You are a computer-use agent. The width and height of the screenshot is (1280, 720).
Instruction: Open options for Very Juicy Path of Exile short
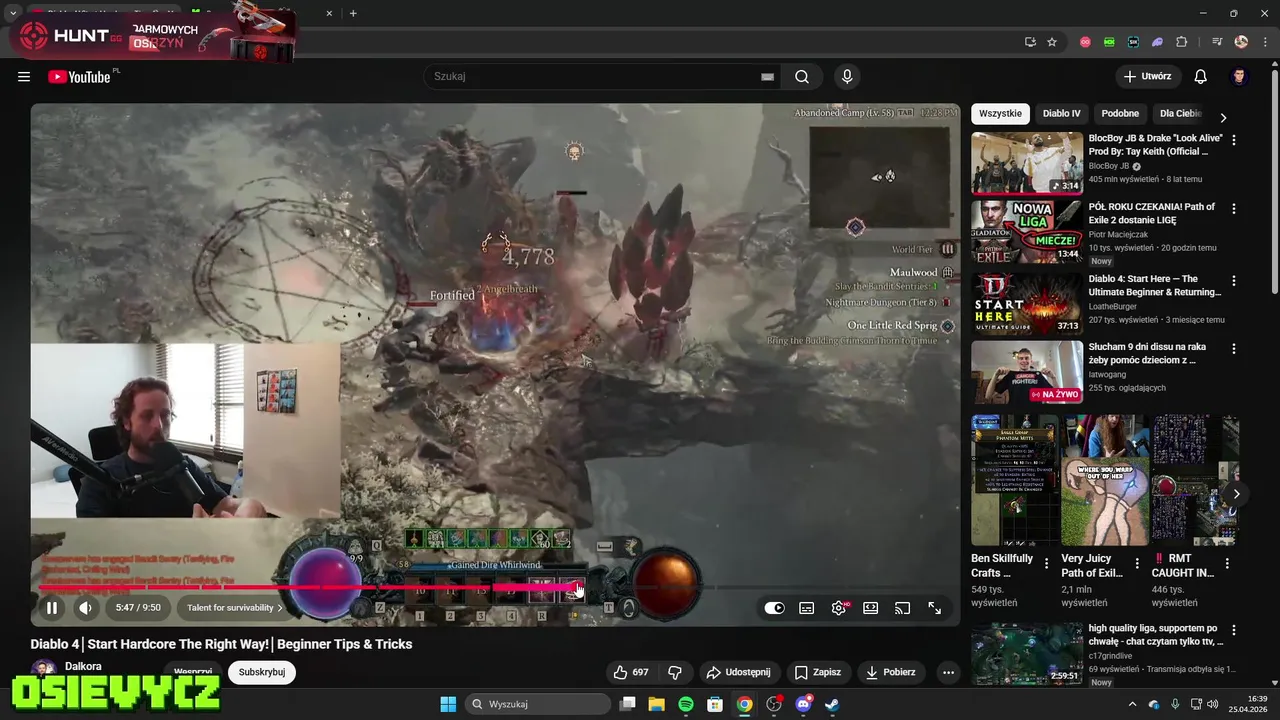click(1137, 564)
